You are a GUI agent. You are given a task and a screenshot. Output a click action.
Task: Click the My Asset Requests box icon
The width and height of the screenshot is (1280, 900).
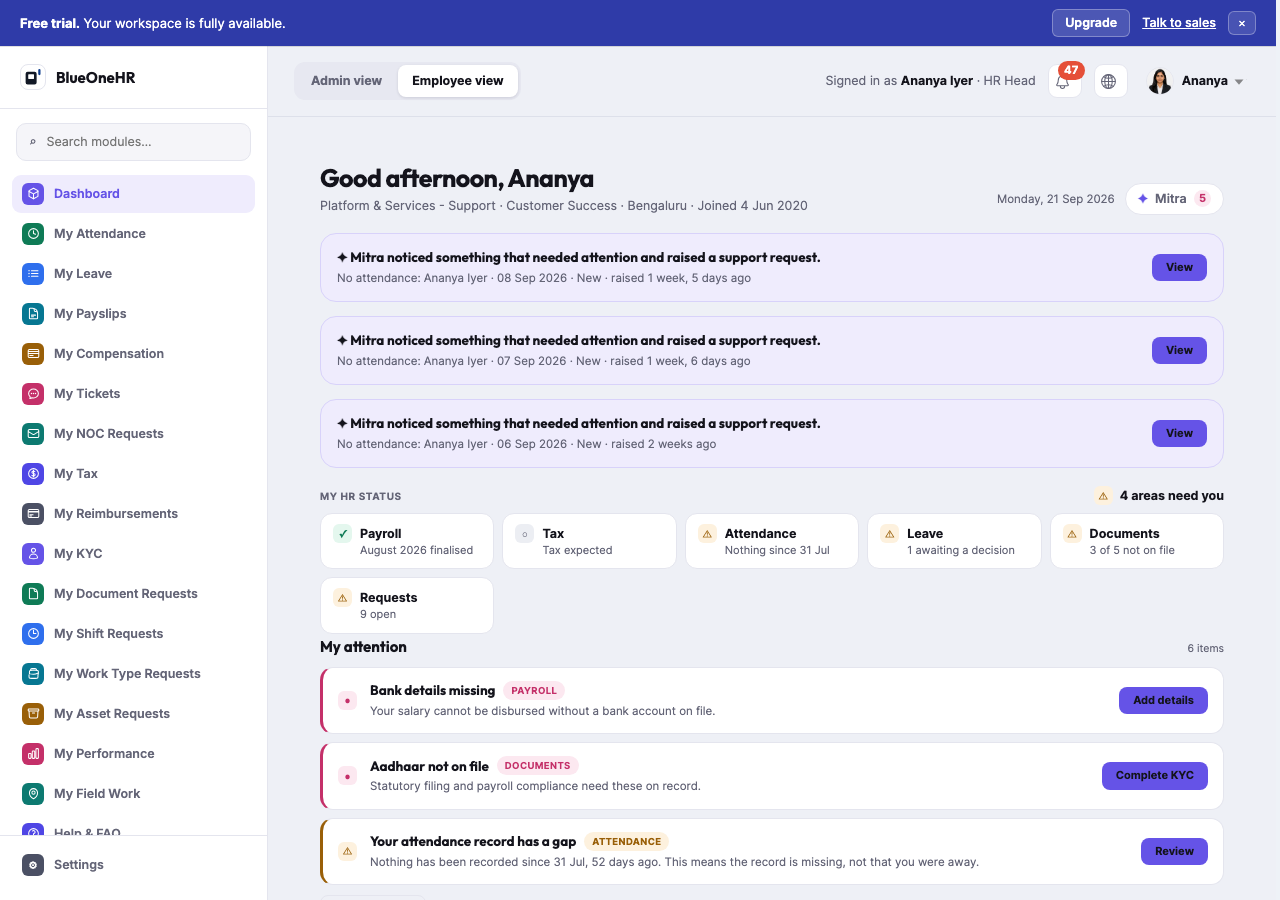pyautogui.click(x=33, y=714)
